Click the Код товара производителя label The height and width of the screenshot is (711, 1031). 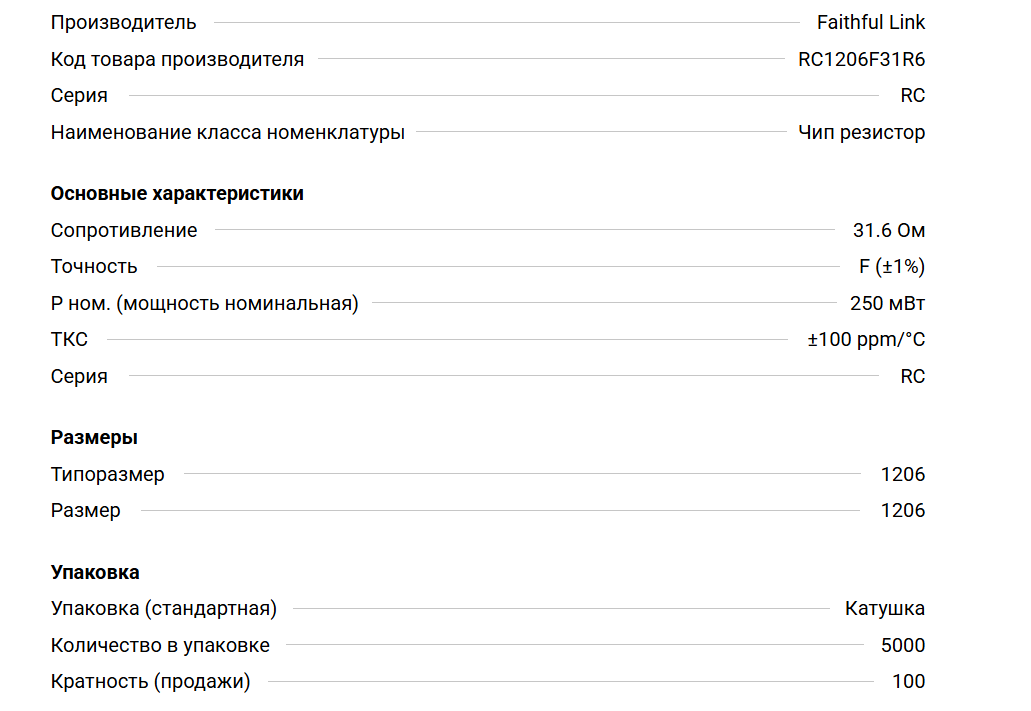coord(177,59)
